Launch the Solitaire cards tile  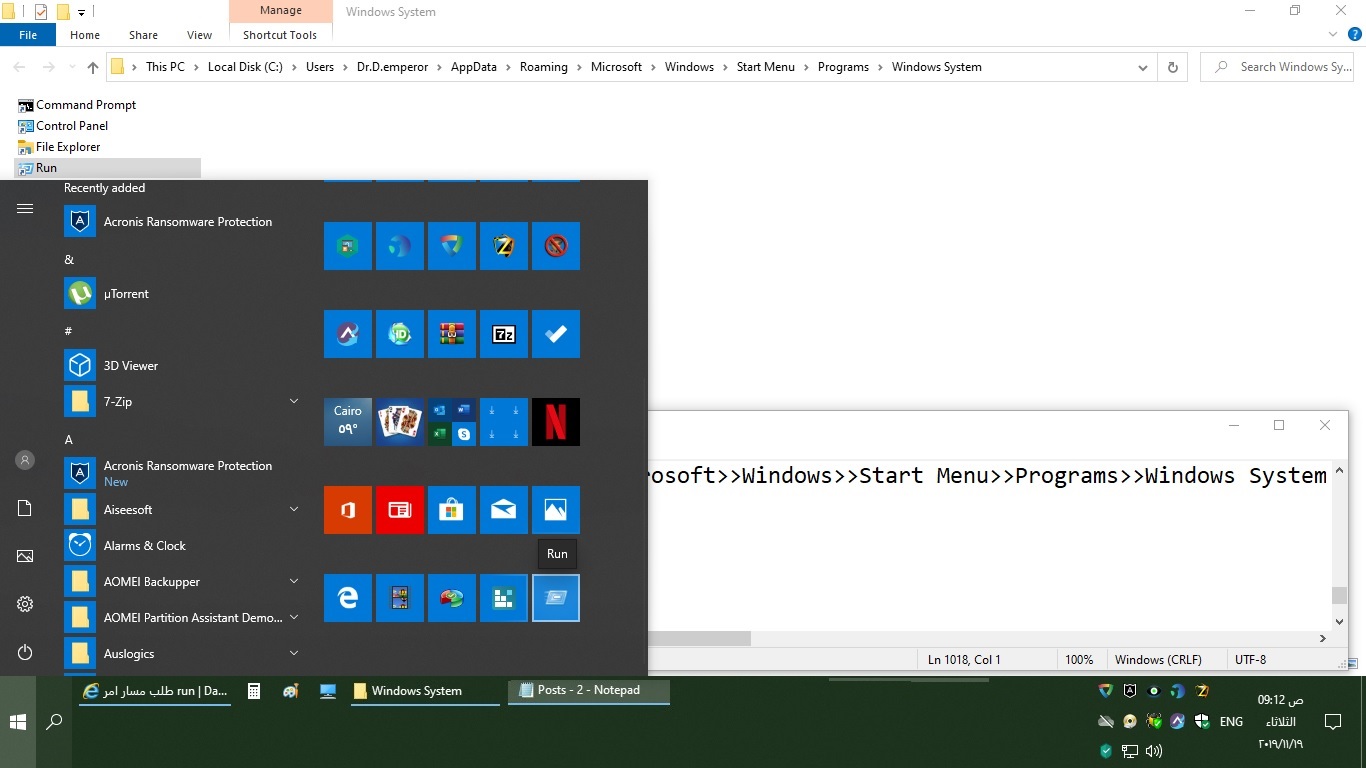pyautogui.click(x=400, y=422)
